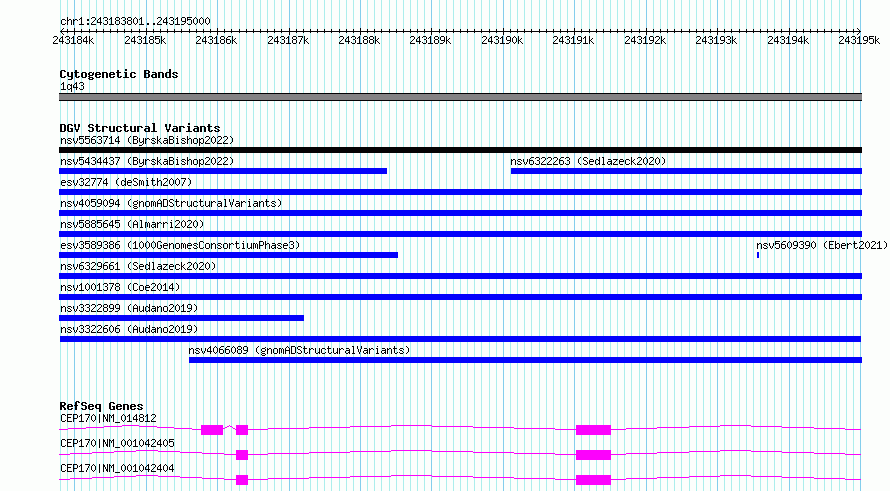Open the nsv3322899 (Audano2019) label
The width and height of the screenshot is (890, 491).
pos(129,308)
